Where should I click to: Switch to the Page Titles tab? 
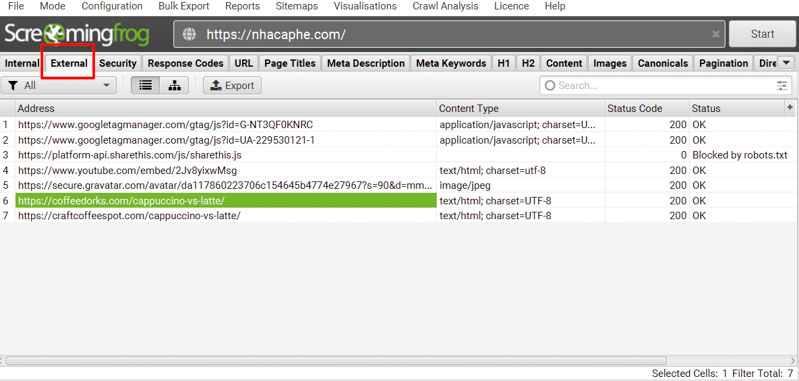coord(290,63)
